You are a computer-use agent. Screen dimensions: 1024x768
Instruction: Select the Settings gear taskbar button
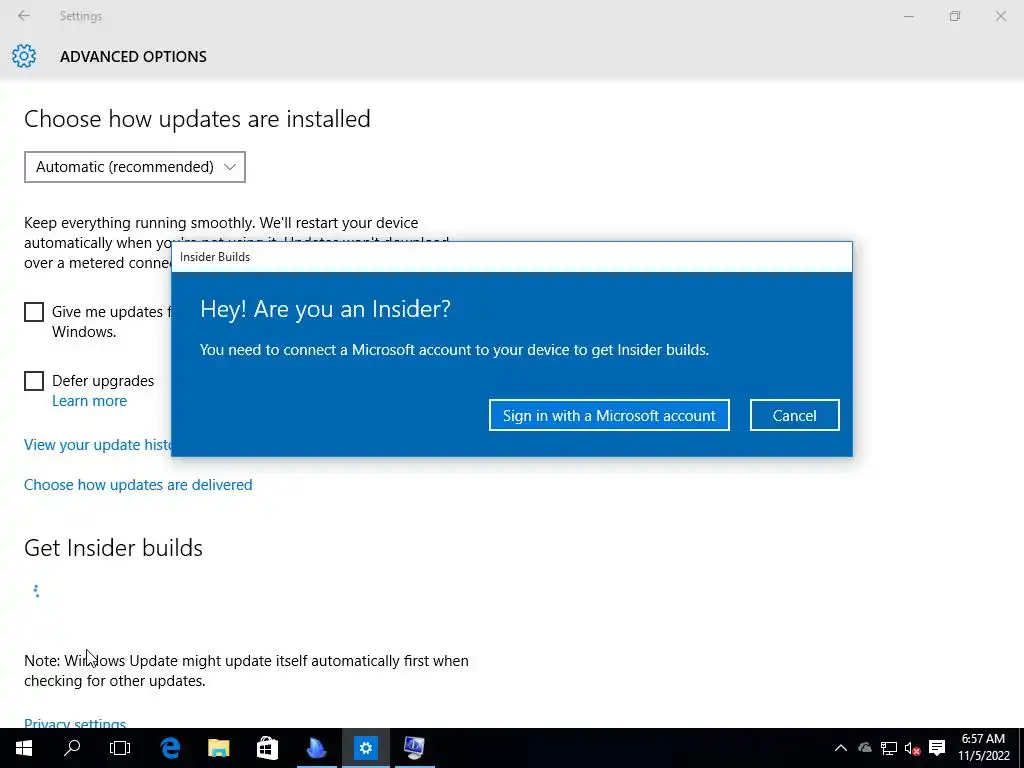(x=366, y=748)
